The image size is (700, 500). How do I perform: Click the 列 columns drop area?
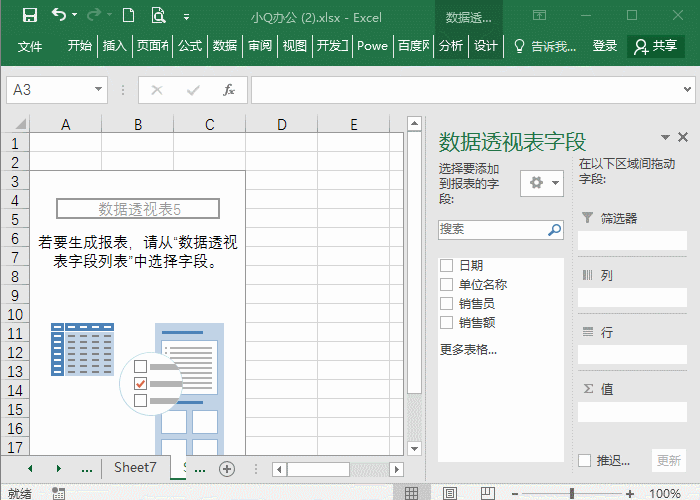click(x=632, y=297)
